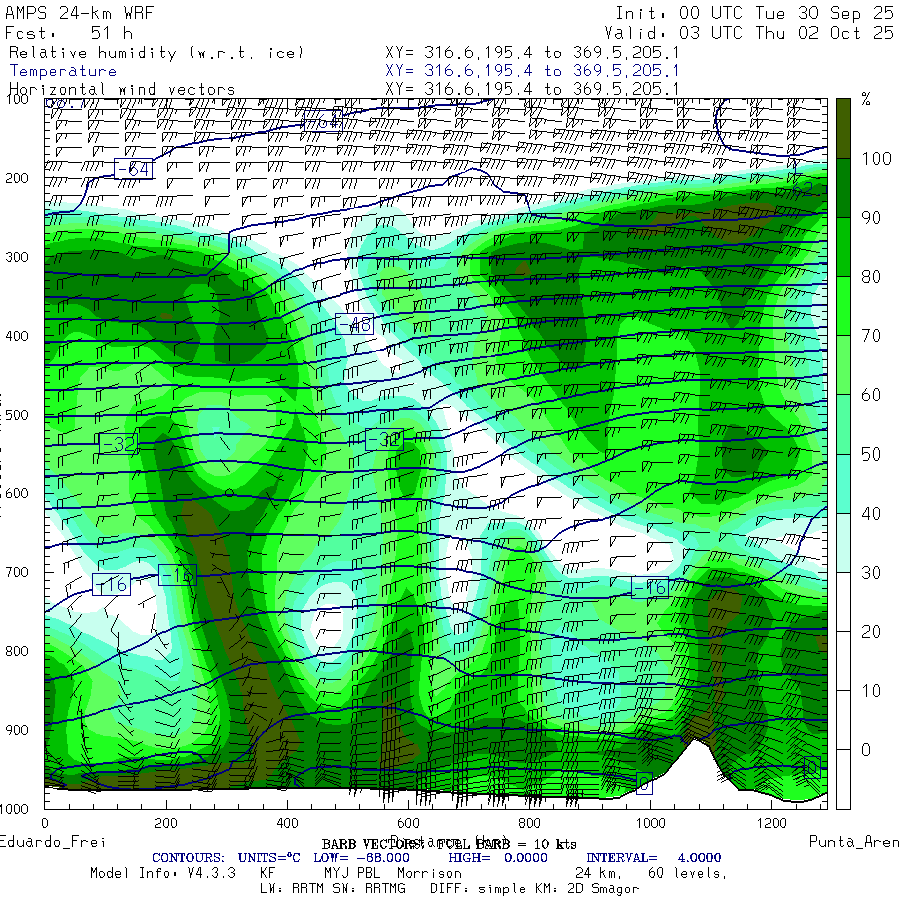Click the blue Temperature legend label
Viewport: 900px width, 900px height.
(x=63, y=71)
